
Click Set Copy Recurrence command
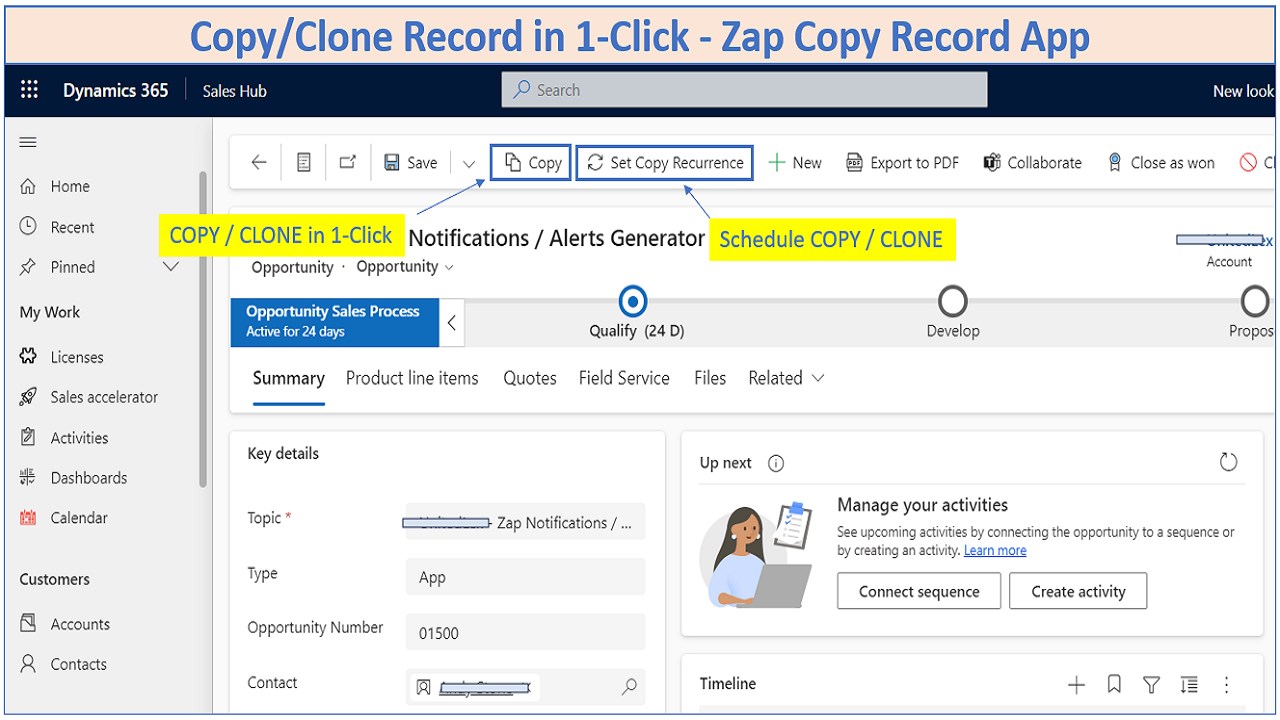[x=665, y=162]
